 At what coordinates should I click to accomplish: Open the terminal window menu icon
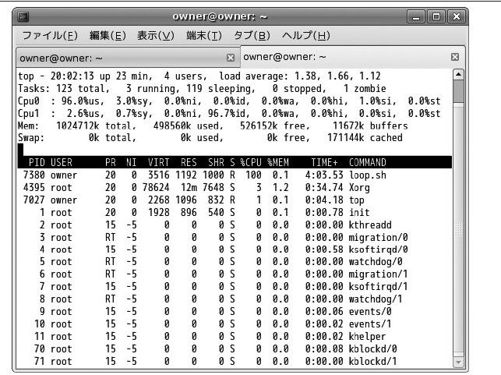(x=23, y=17)
